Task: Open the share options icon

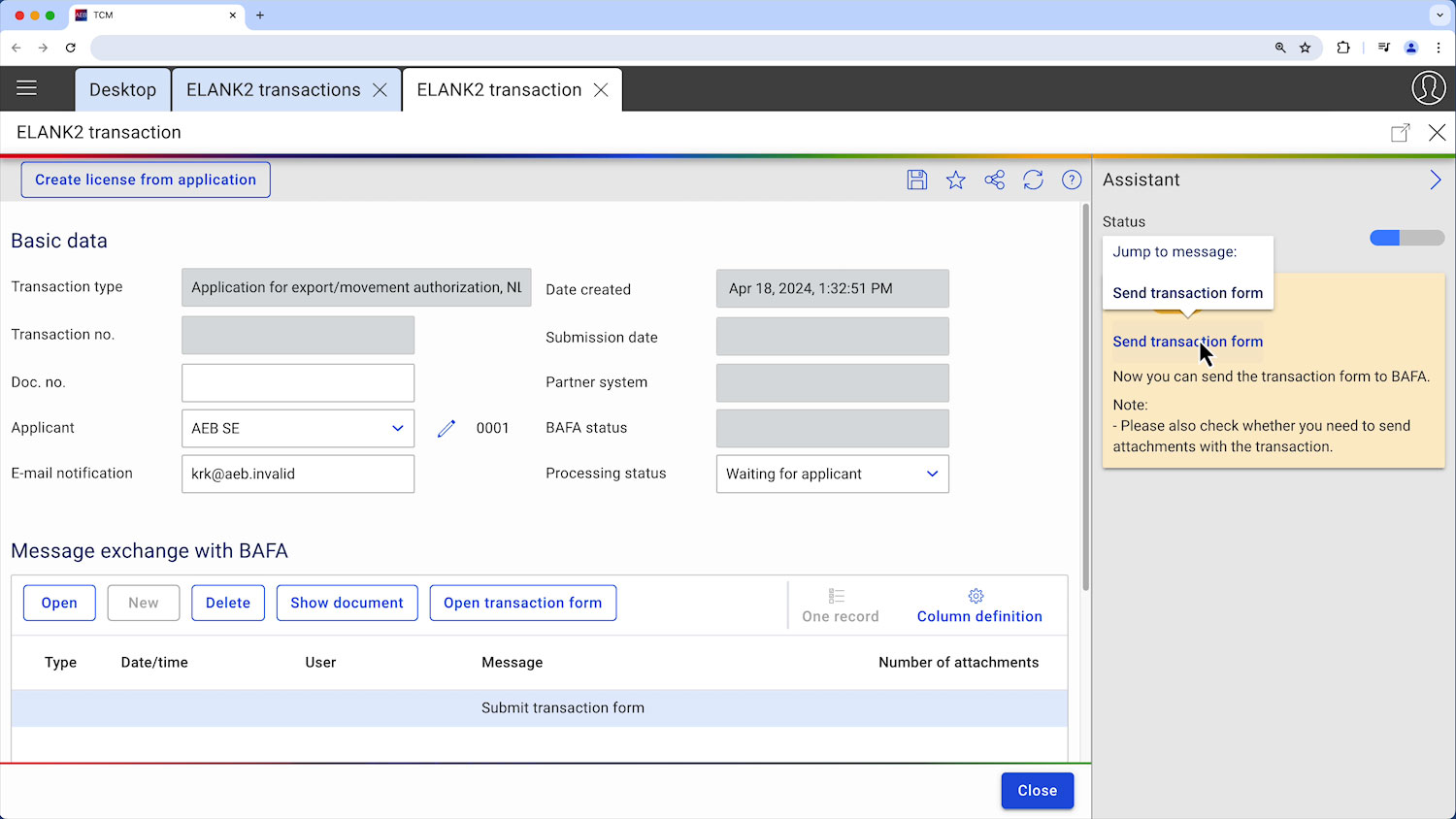Action: (994, 180)
